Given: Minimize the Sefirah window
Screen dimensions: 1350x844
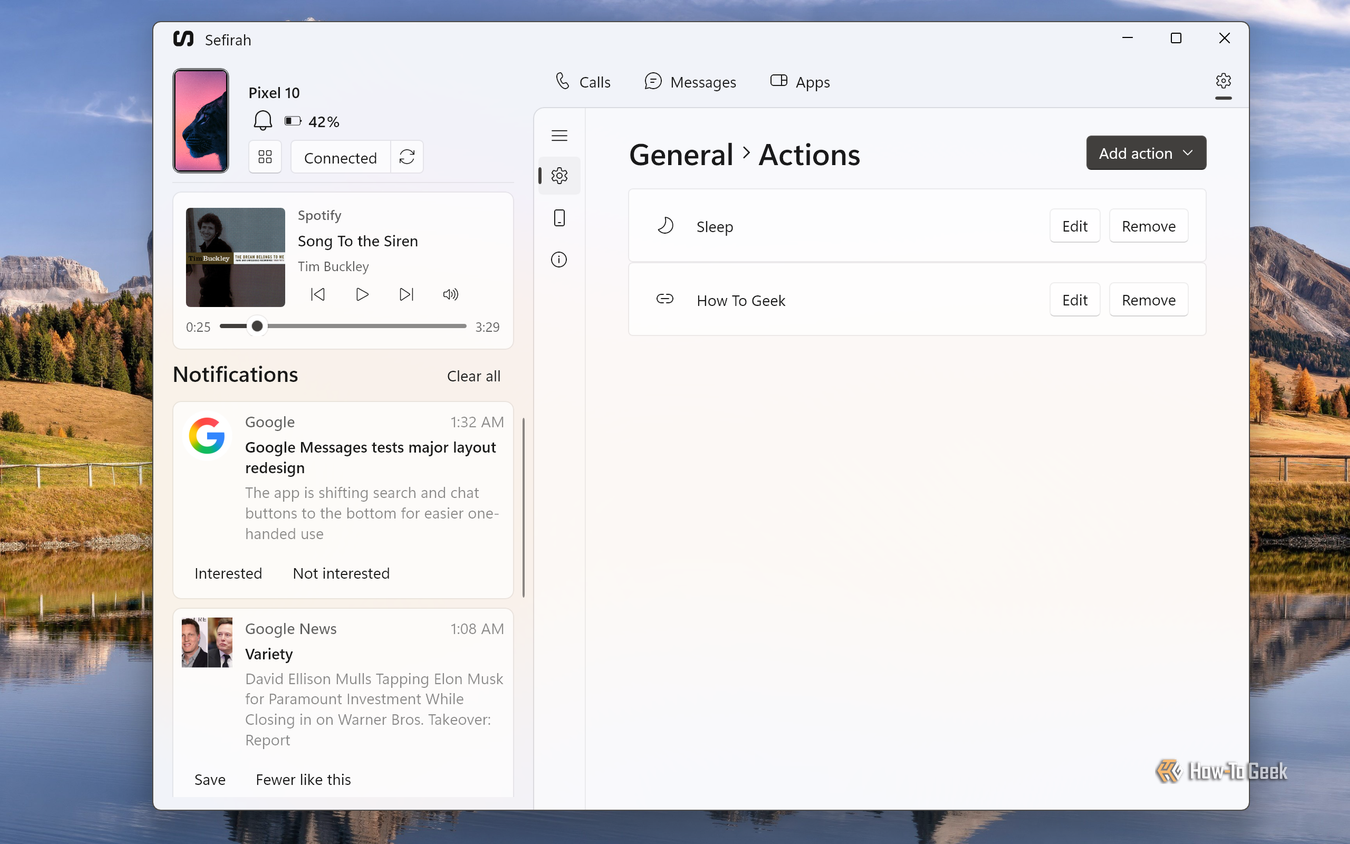Looking at the screenshot, I should tap(1128, 38).
